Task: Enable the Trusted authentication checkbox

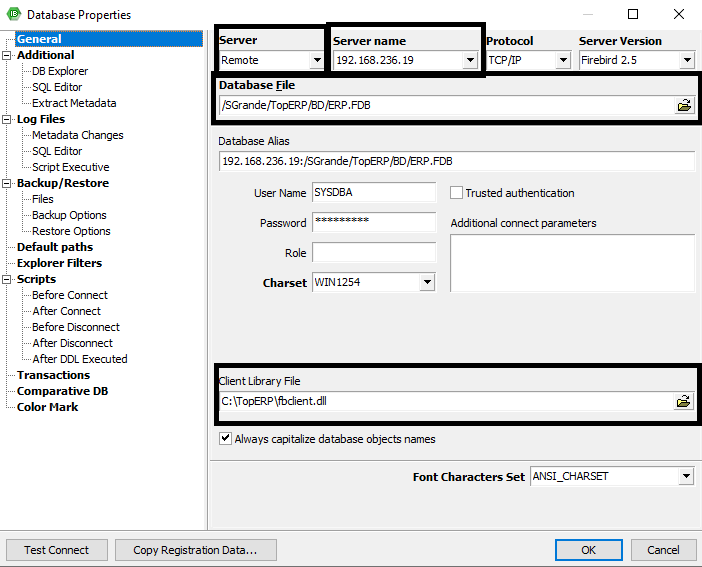Action: [457, 193]
